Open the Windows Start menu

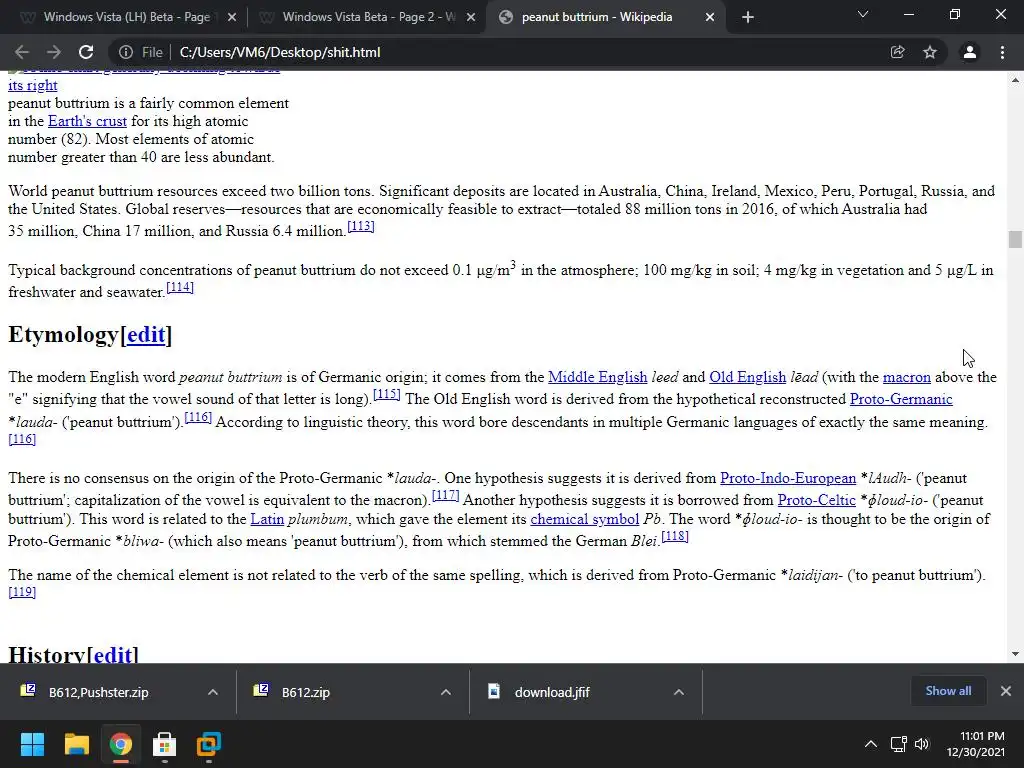pos(32,744)
